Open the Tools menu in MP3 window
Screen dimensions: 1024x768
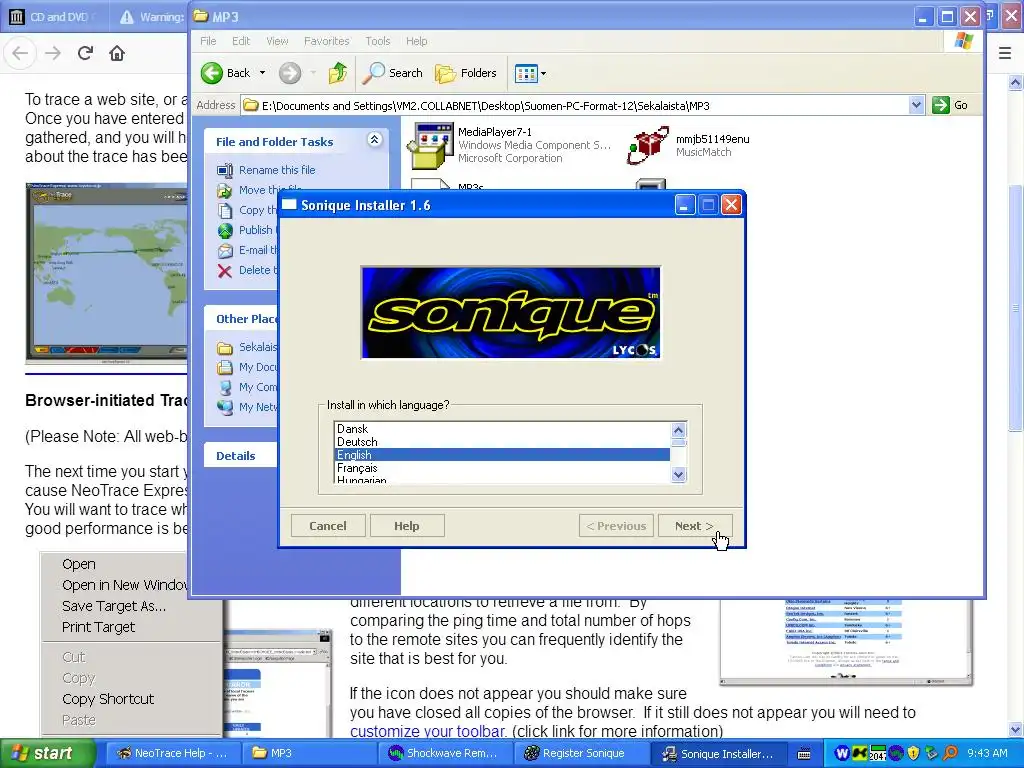(x=377, y=41)
